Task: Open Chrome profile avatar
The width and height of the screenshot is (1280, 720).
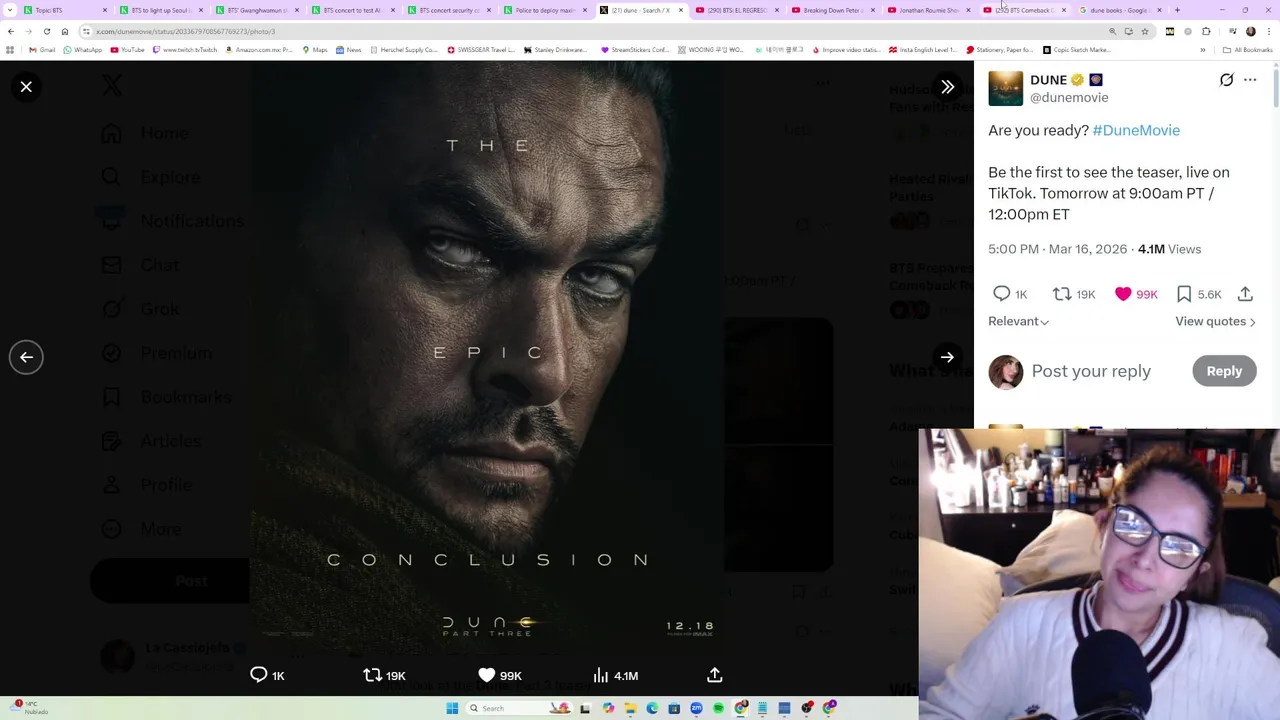Action: [x=1250, y=31]
